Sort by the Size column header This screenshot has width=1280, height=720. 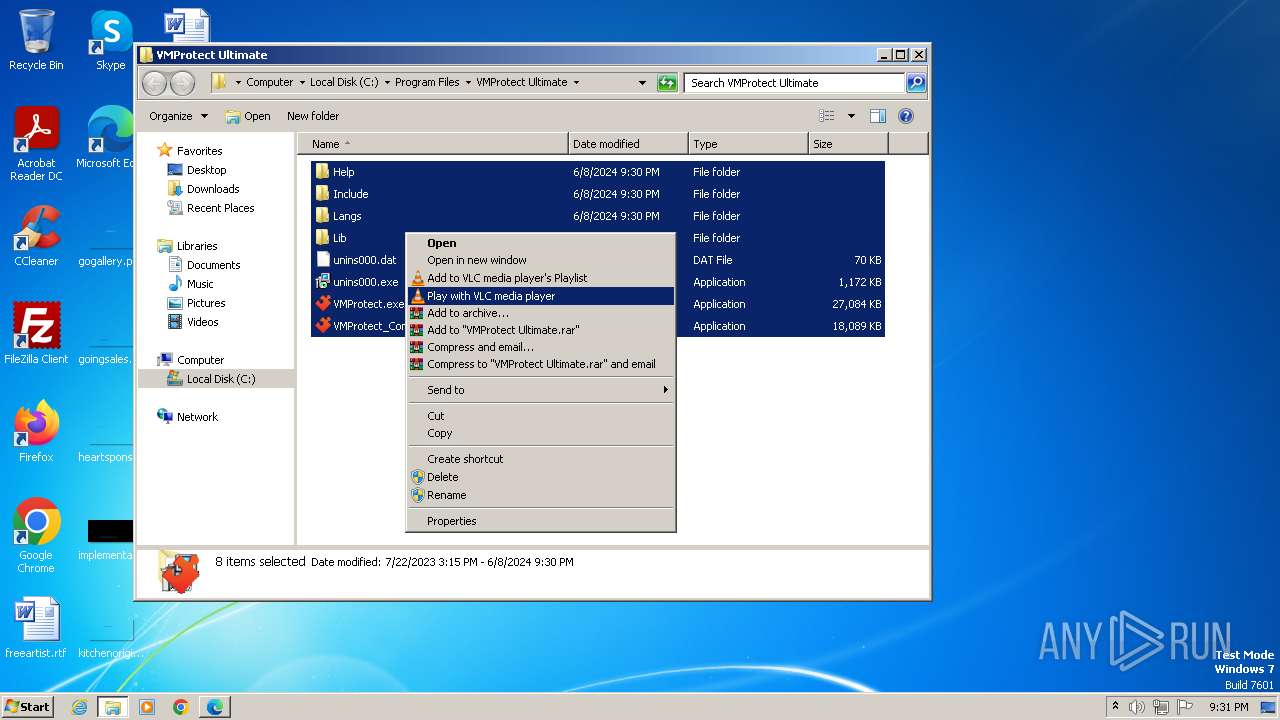848,144
